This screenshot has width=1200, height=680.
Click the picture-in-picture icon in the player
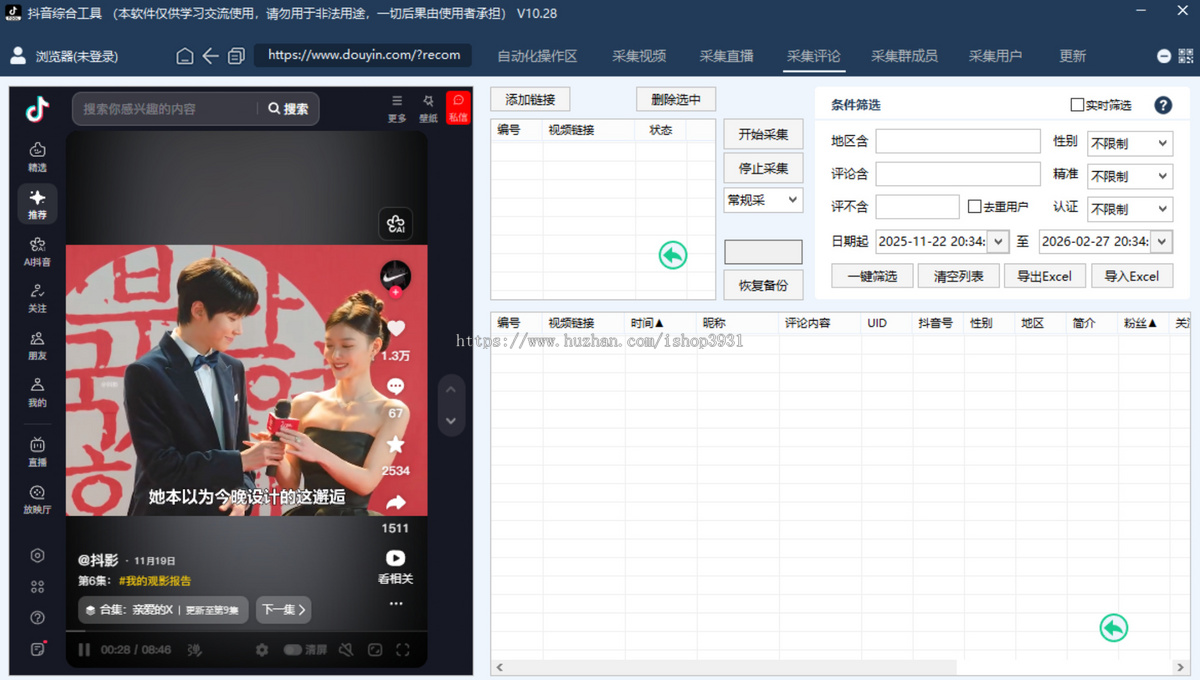375,650
